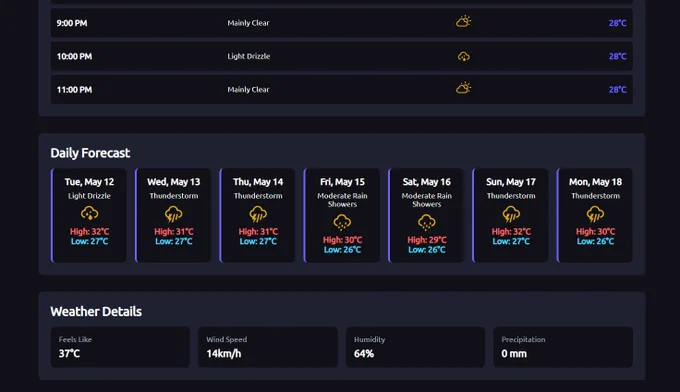
Task: Click 'Light Drizzle' in the 10:00 PM row
Action: click(x=249, y=56)
